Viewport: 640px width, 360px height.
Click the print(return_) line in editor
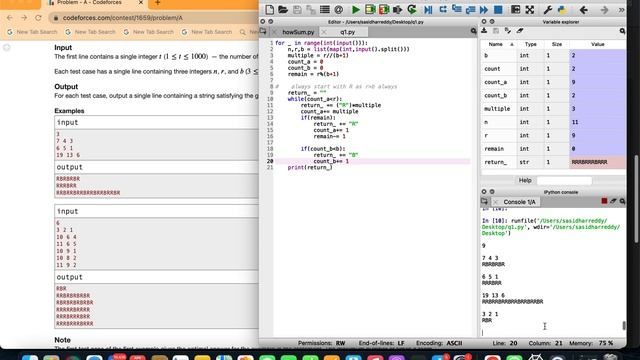click(310, 167)
